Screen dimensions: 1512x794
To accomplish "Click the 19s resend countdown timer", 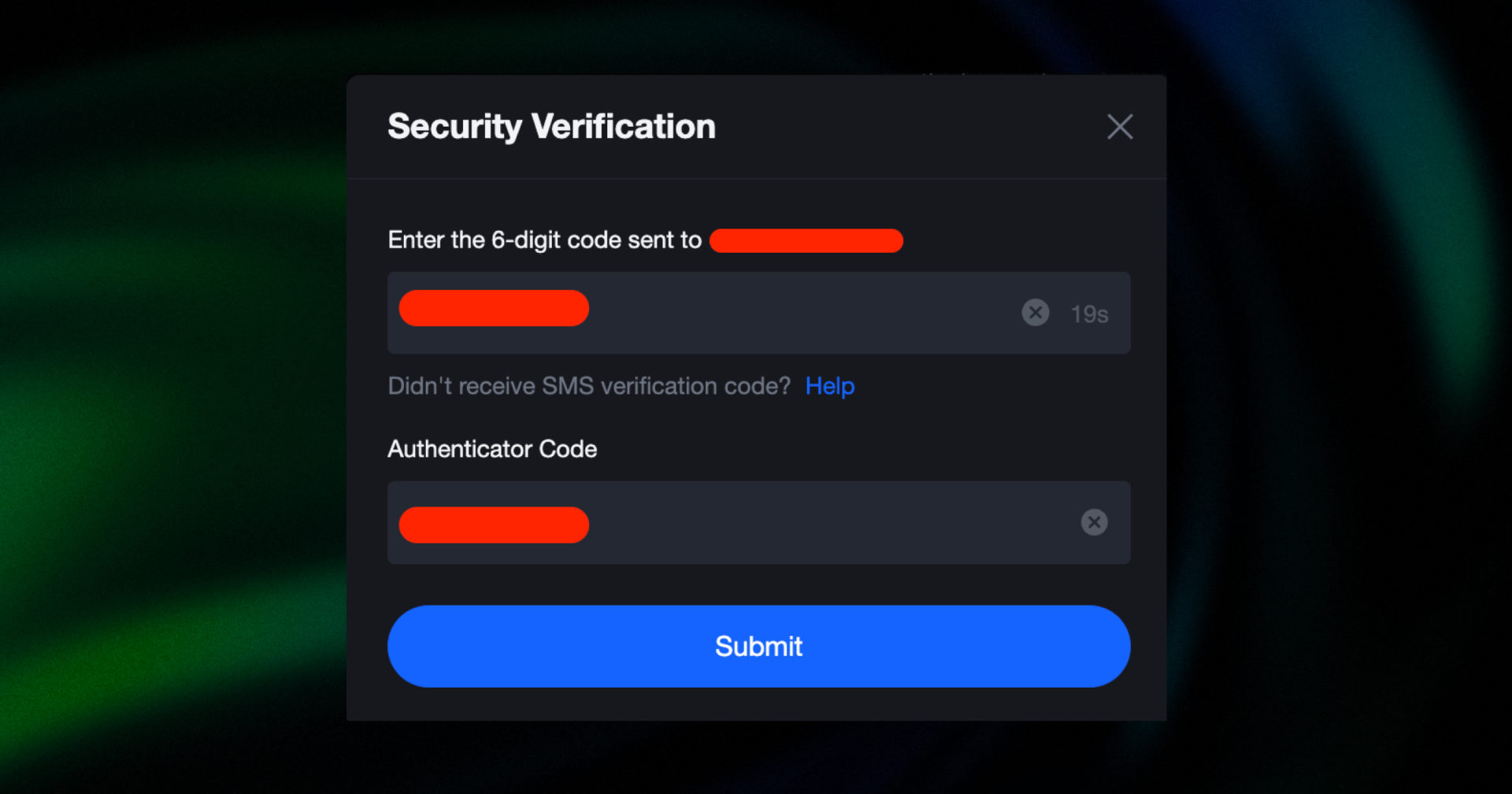I will pos(1089,313).
